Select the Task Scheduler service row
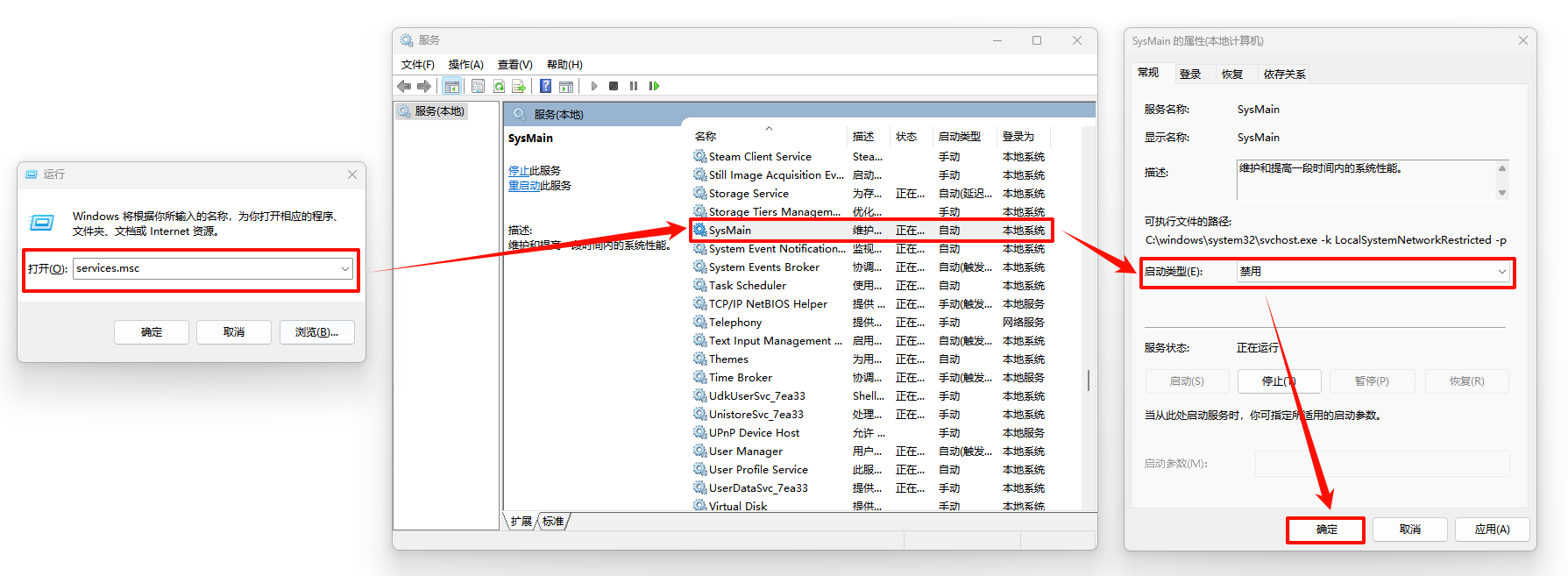1568x576 pixels. tap(747, 286)
